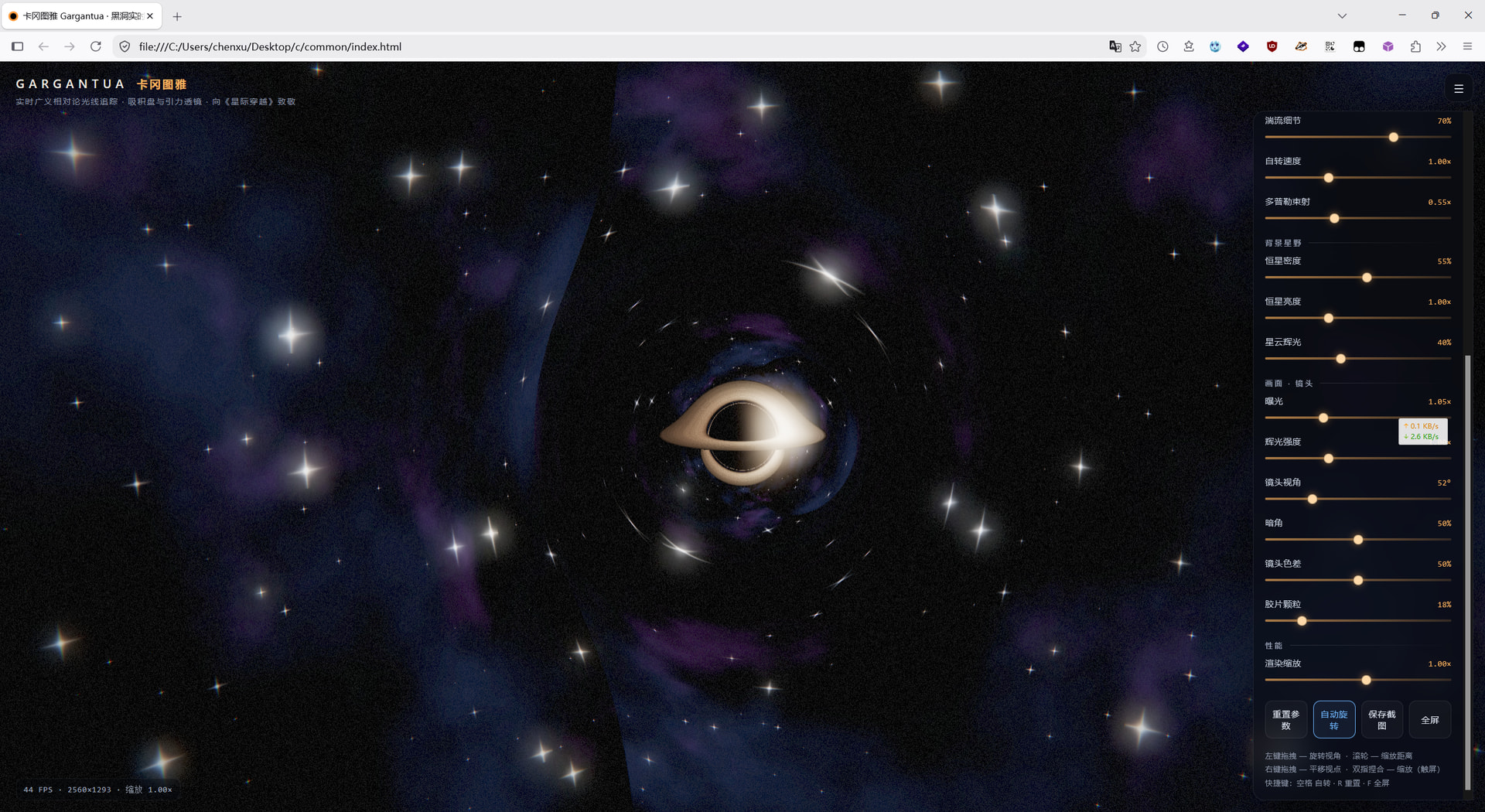Image resolution: width=1485 pixels, height=812 pixels.
Task: Click the 多普勒束射 value 0.55×
Action: coord(1439,203)
